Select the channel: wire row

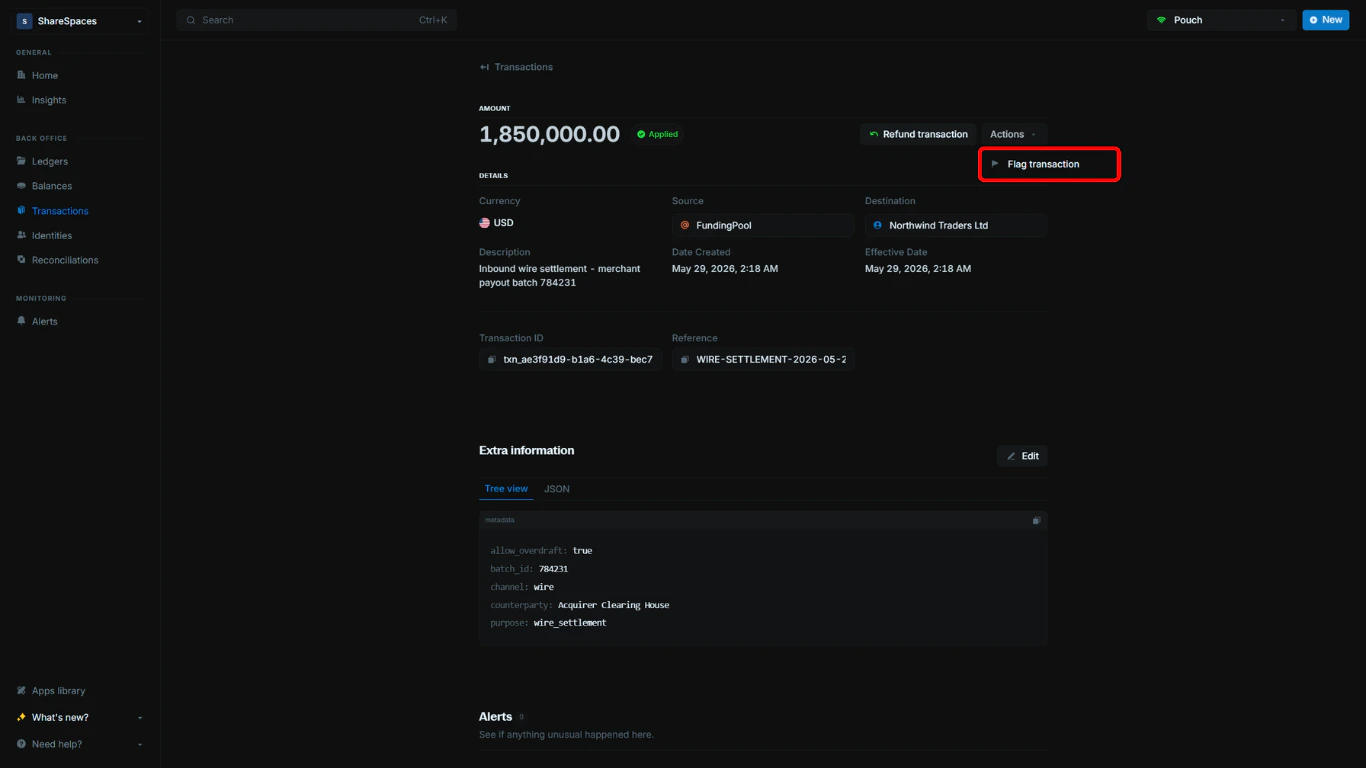tap(522, 587)
